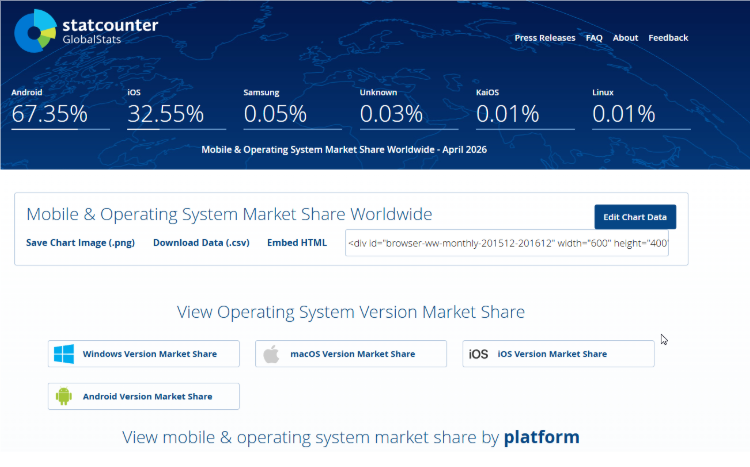The width and height of the screenshot is (750, 467).
Task: Click the Linux 0.01% stat
Action: click(x=641, y=109)
